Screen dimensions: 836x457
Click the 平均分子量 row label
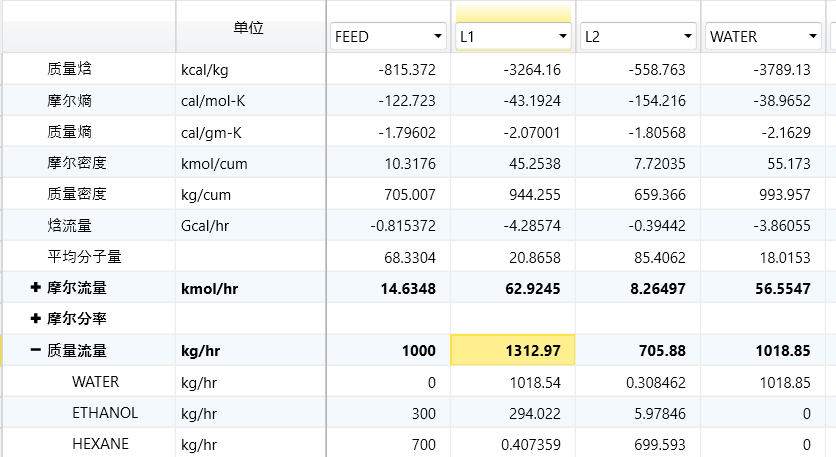pos(84,257)
